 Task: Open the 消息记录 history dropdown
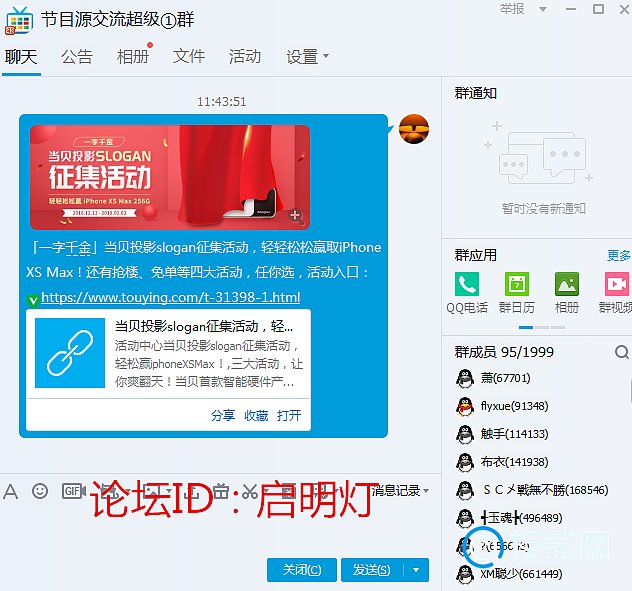coord(399,491)
